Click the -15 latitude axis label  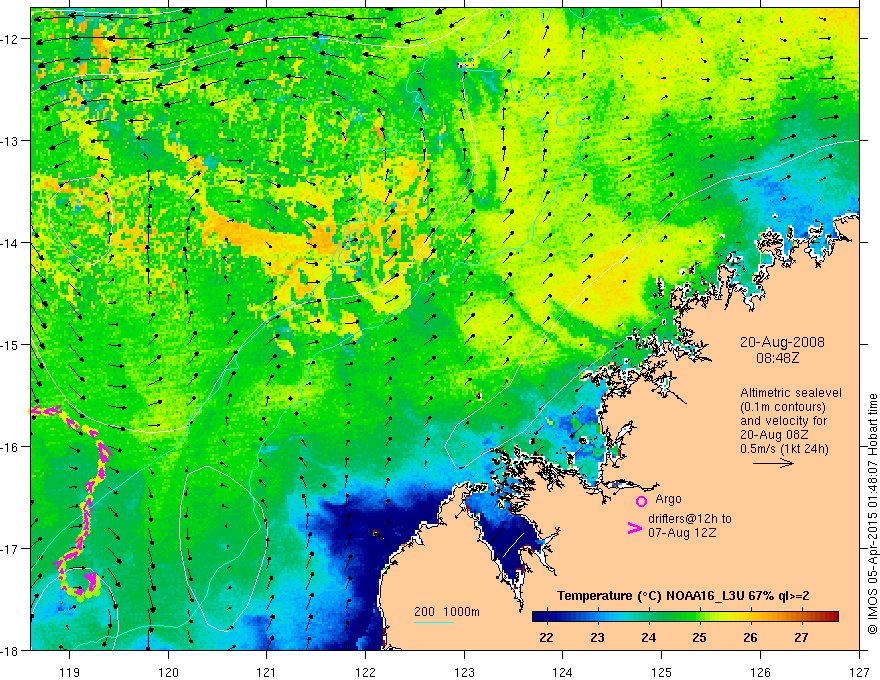point(16,344)
